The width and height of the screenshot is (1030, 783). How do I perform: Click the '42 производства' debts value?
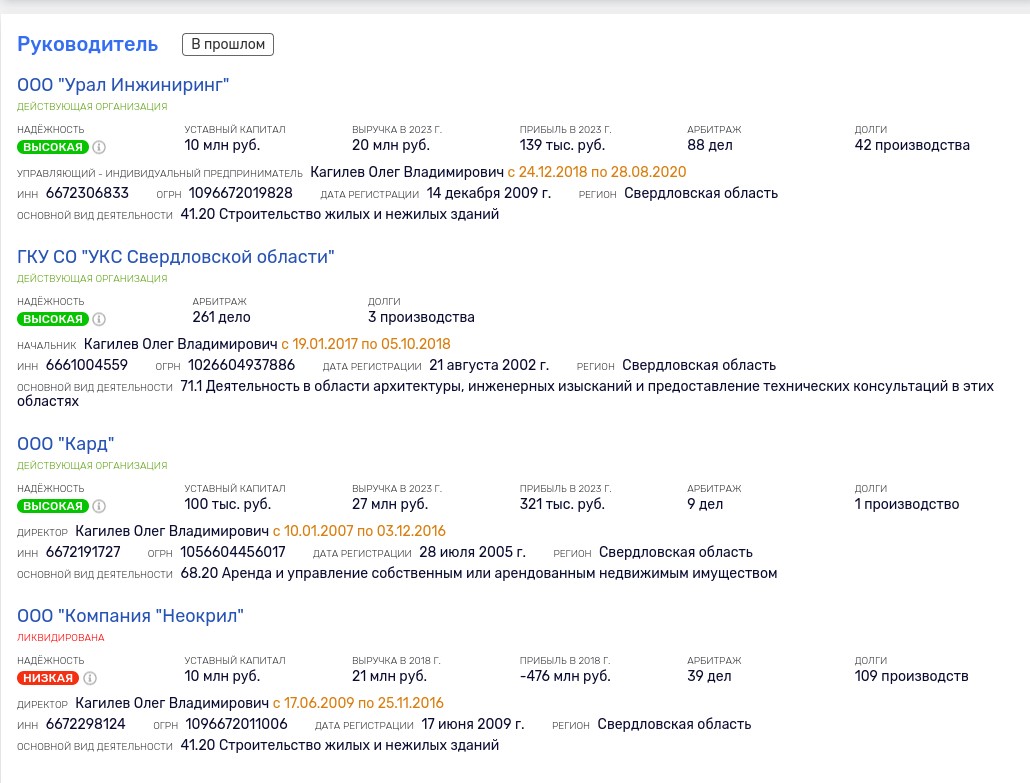click(912, 145)
